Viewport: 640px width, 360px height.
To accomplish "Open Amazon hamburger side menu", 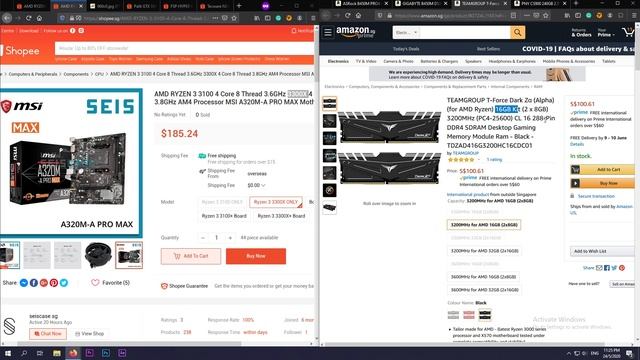I will [x=328, y=32].
